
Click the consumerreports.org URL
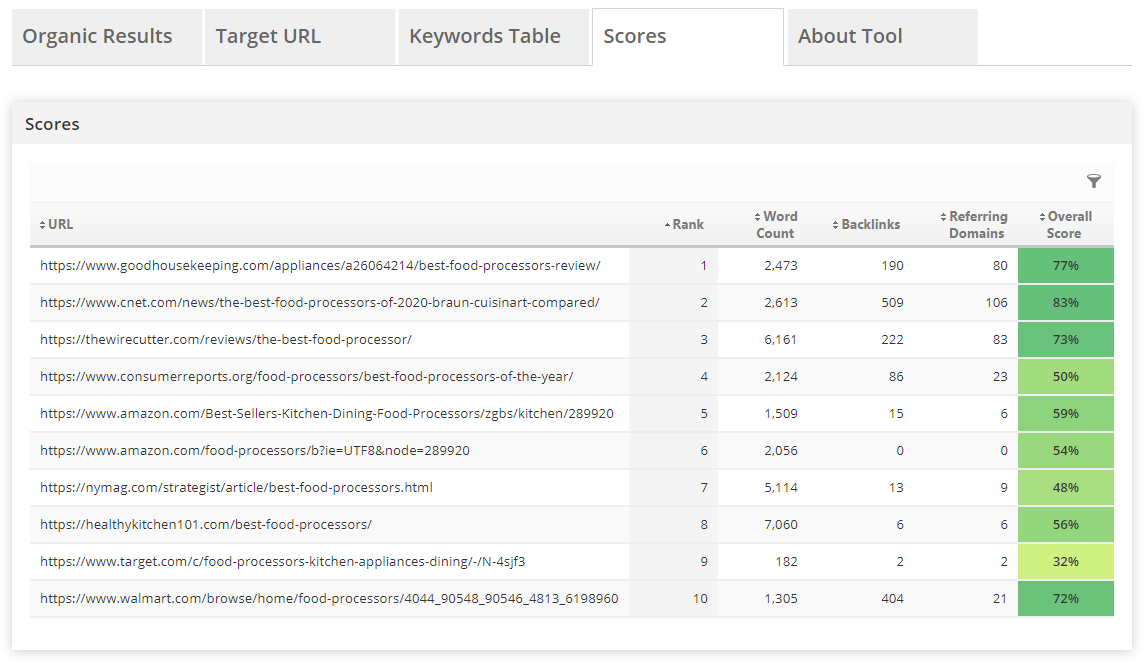pyautogui.click(x=306, y=377)
